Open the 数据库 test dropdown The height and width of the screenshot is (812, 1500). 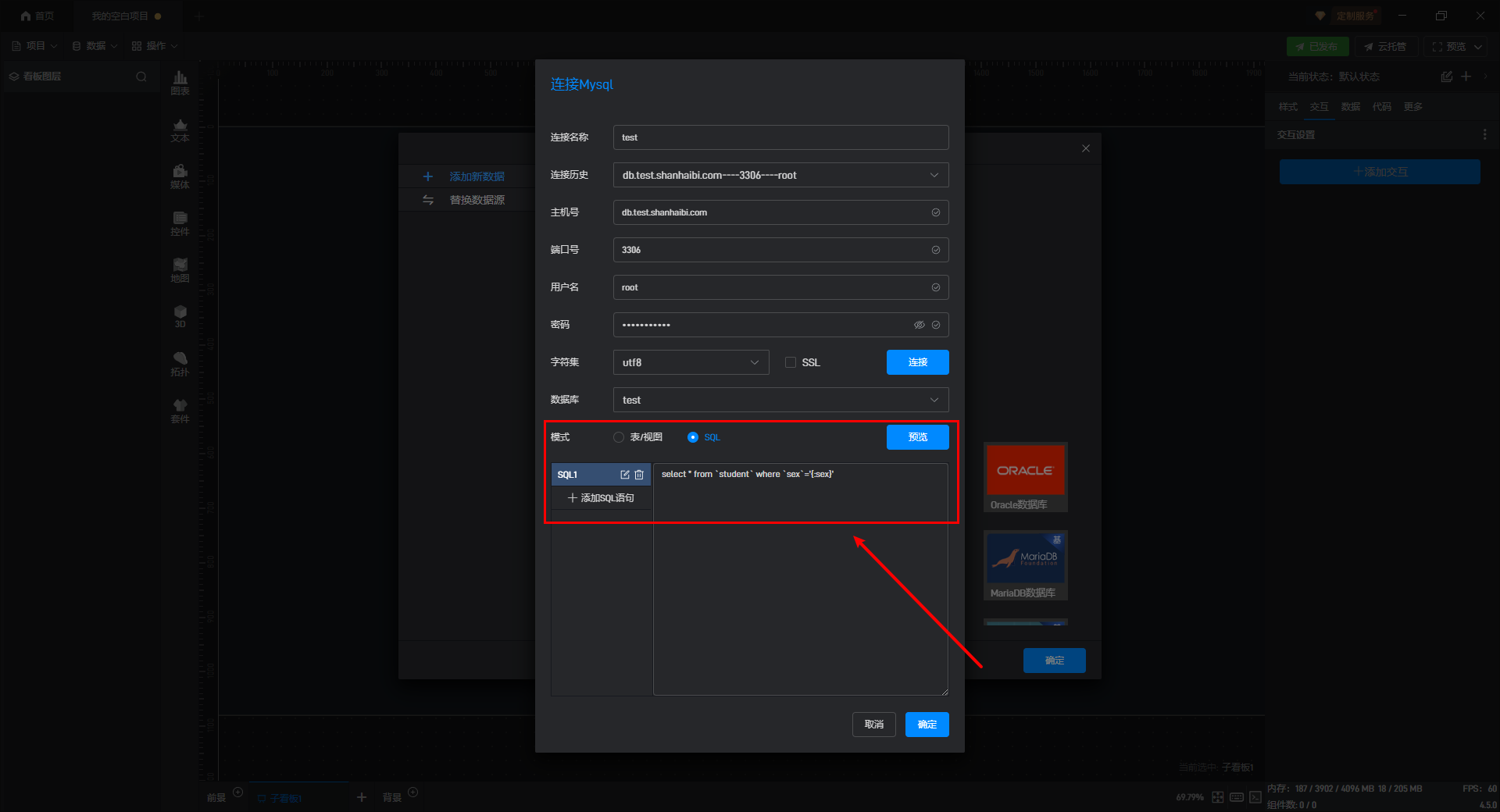781,400
